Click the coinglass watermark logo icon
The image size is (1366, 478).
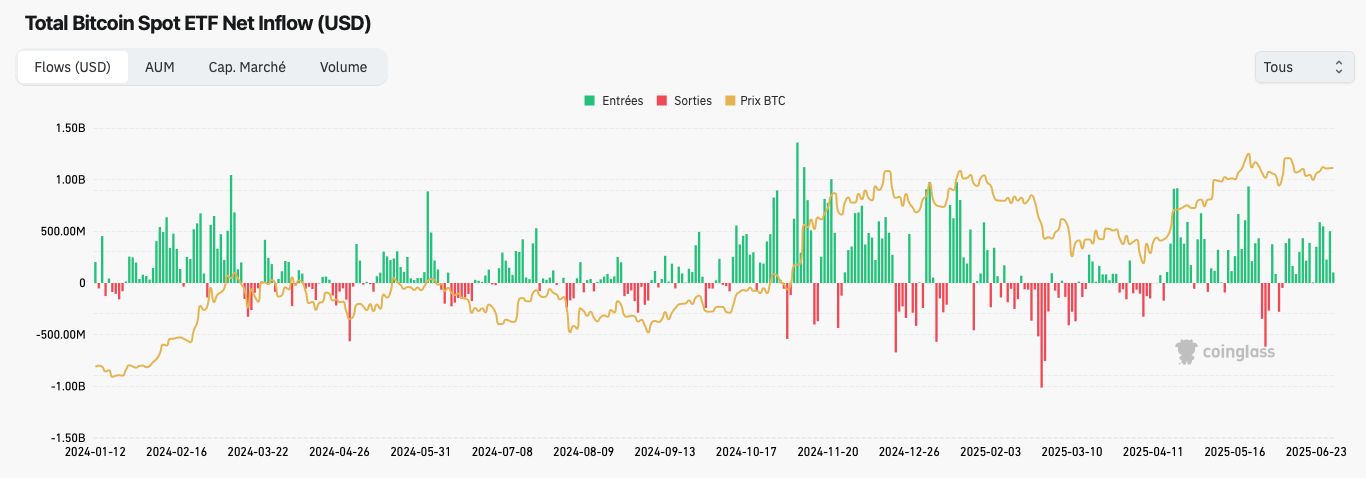coord(1186,352)
